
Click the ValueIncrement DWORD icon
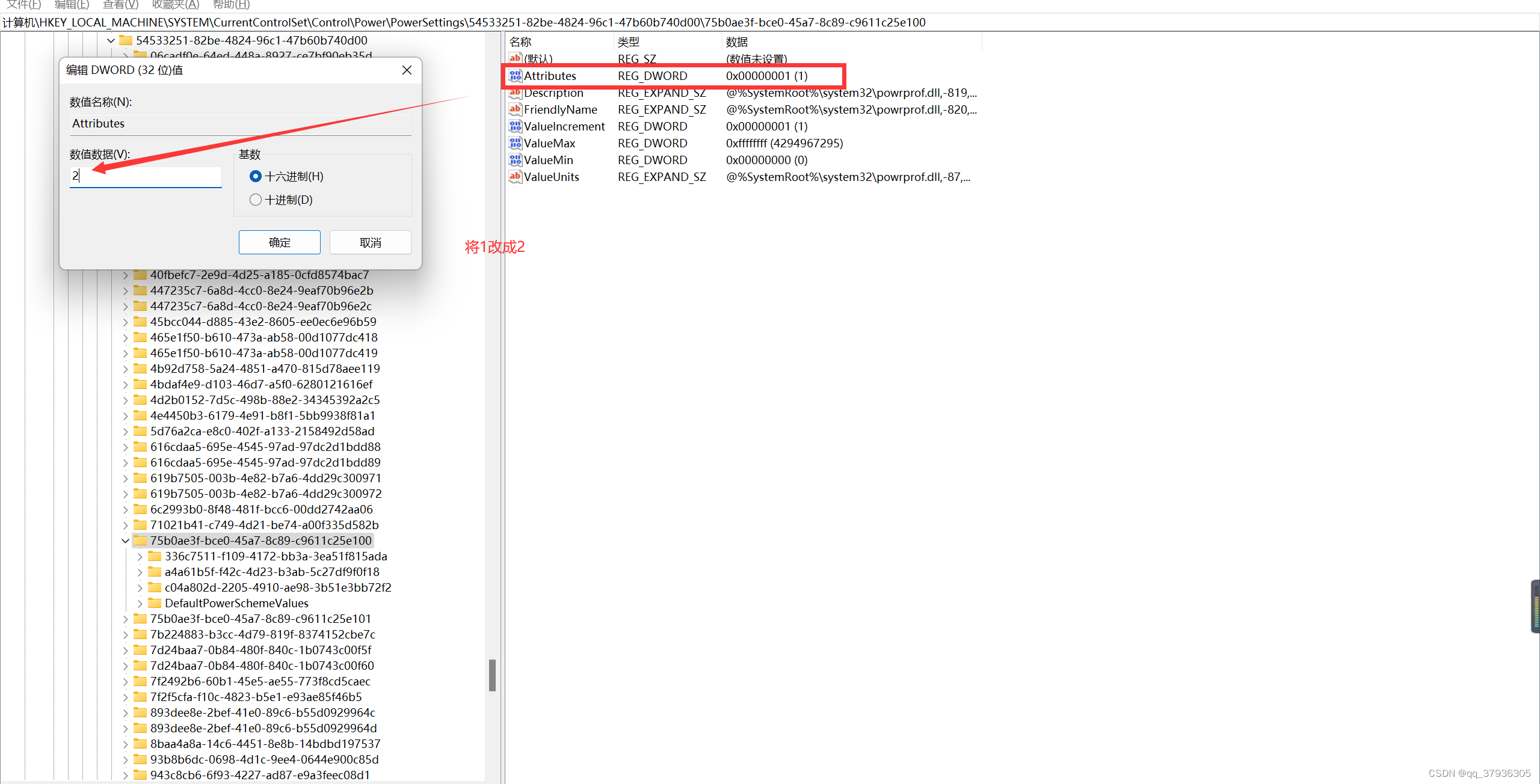(x=515, y=126)
